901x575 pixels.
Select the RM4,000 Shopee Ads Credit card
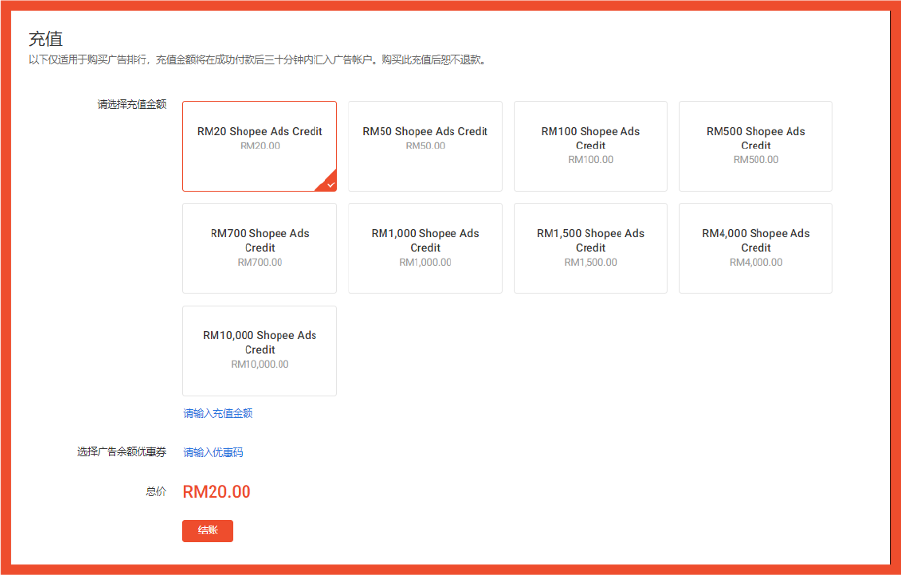click(x=756, y=248)
